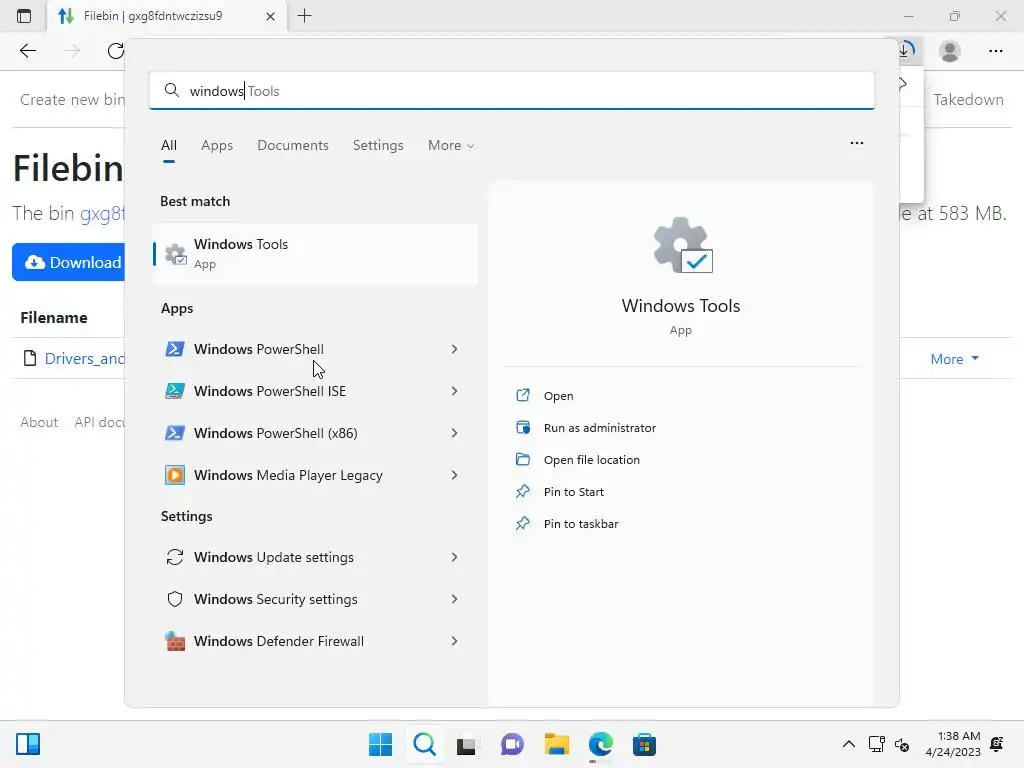This screenshot has height=768, width=1024.
Task: Open Microsoft Edge from taskbar
Action: pyautogui.click(x=601, y=744)
